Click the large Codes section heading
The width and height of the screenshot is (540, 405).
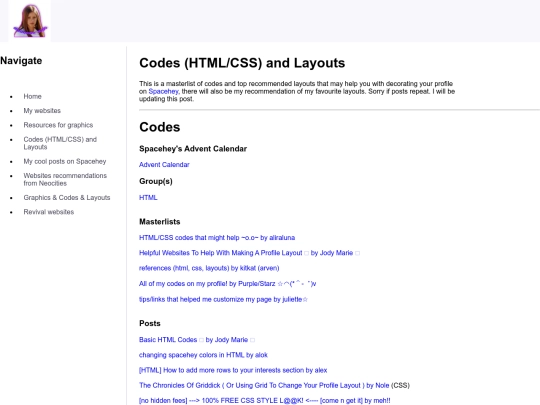159,127
